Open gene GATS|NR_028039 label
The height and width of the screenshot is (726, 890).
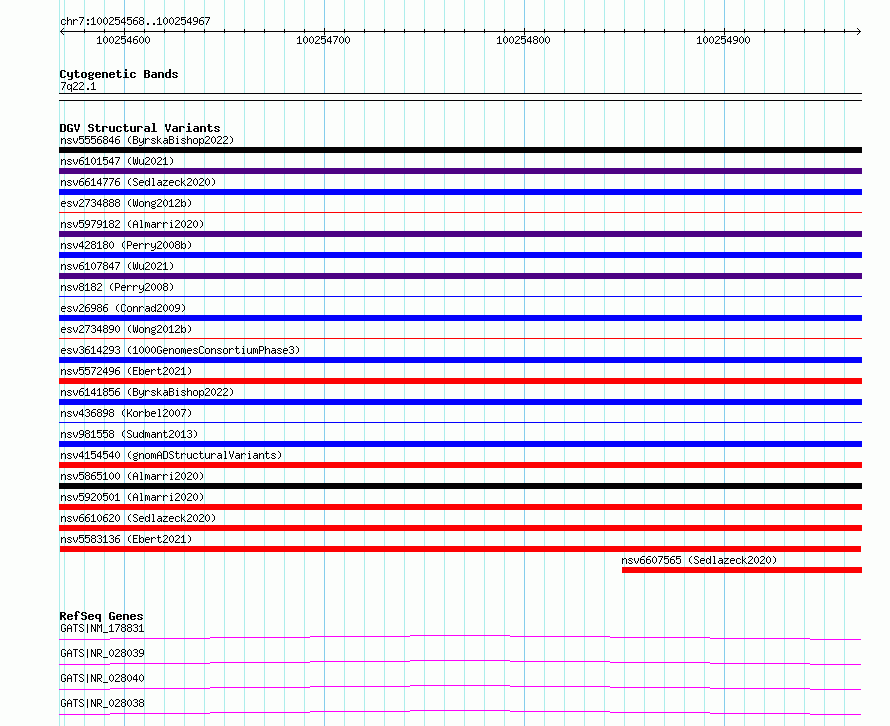click(x=102, y=653)
